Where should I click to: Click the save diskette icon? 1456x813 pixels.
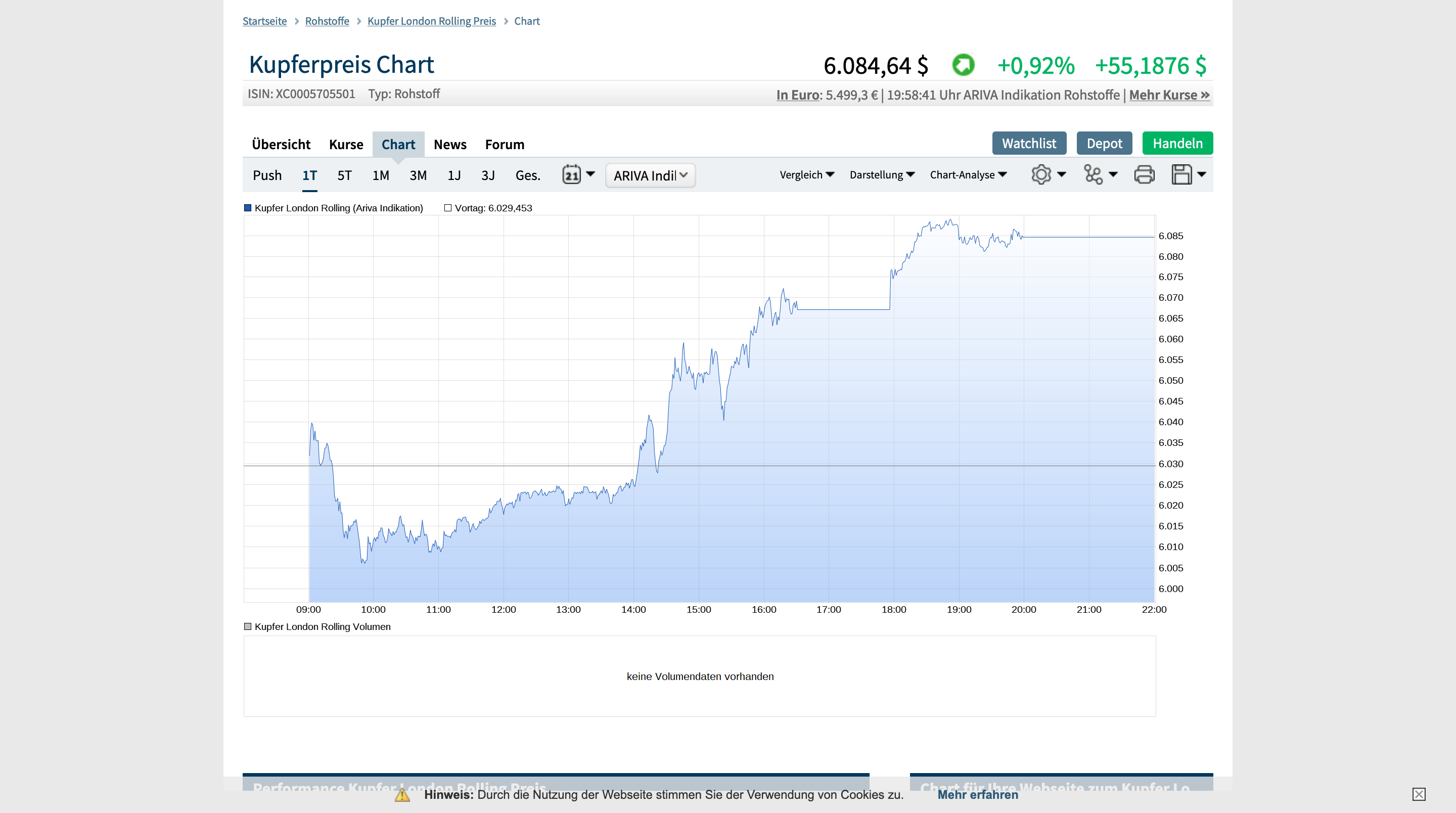click(x=1181, y=175)
